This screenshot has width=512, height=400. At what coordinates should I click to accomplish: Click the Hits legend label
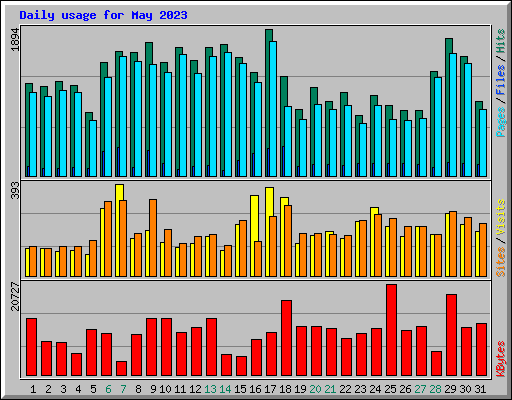click(x=501, y=41)
